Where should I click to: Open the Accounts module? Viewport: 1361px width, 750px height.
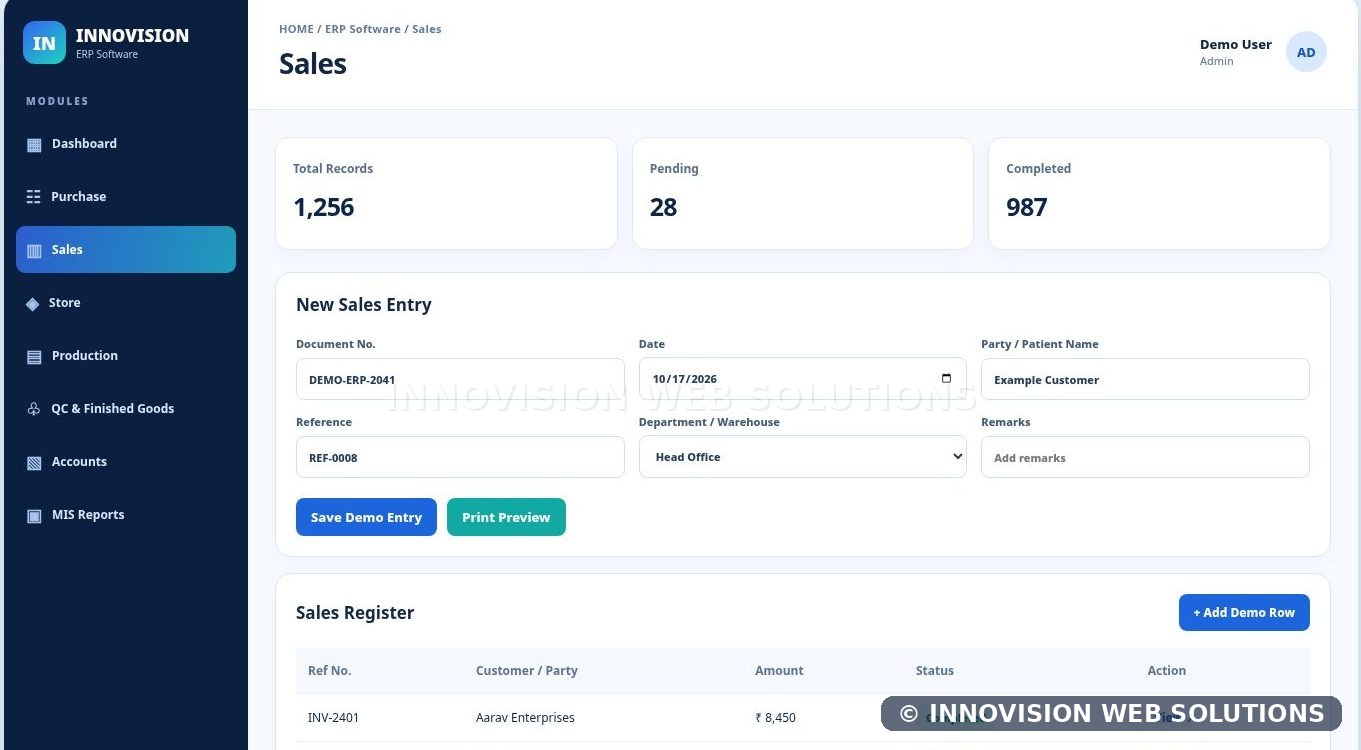tap(126, 462)
